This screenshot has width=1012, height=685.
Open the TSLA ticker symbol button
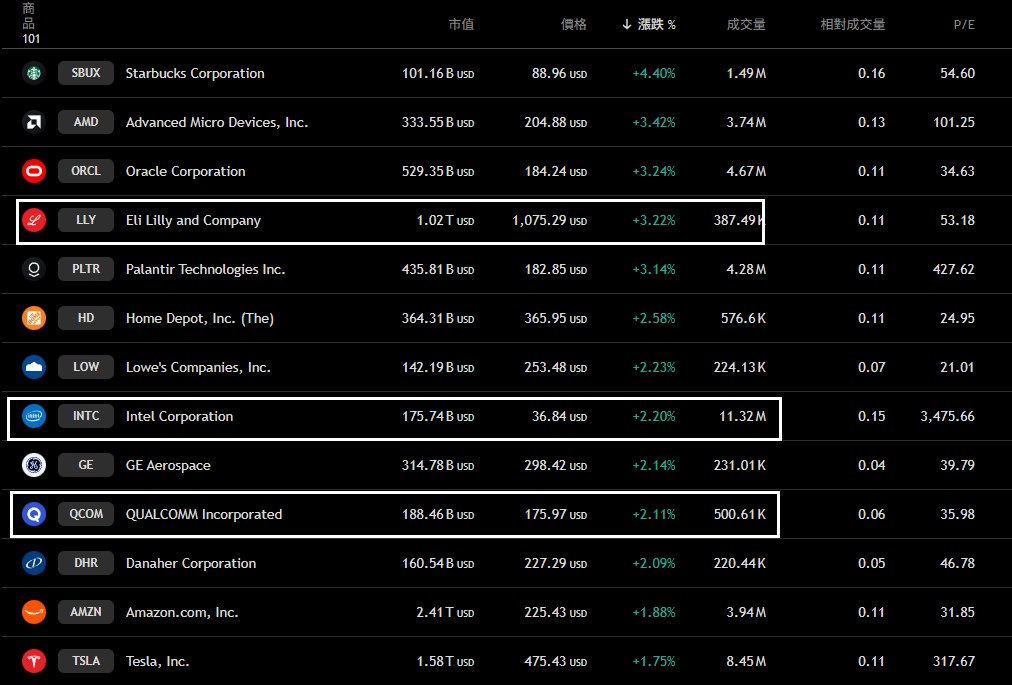[x=86, y=661]
